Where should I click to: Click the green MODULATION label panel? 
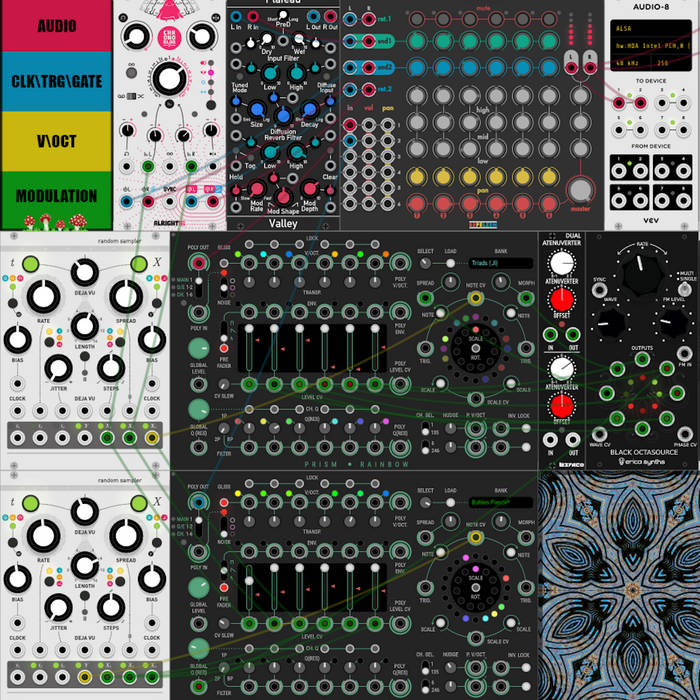[x=55, y=196]
